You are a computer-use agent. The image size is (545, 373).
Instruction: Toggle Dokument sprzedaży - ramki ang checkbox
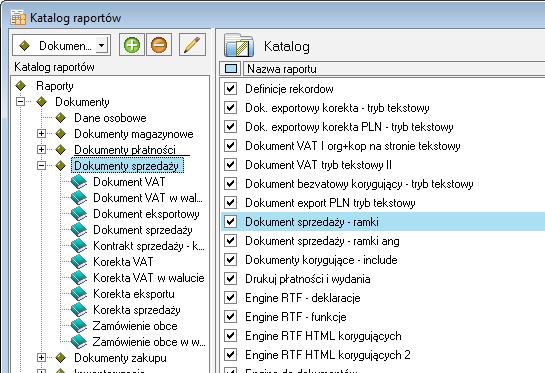(230, 241)
